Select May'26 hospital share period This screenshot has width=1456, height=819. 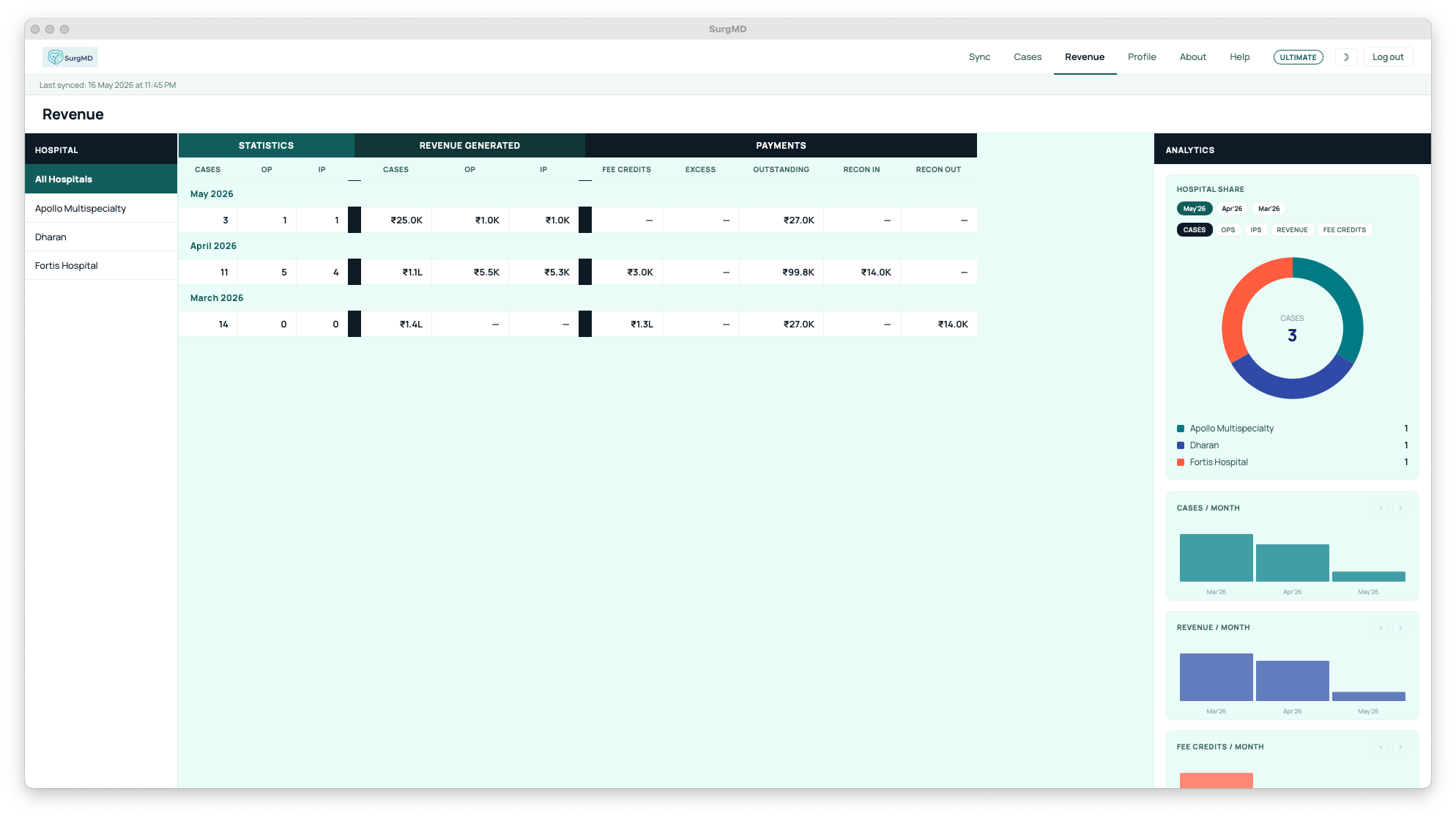click(1195, 209)
